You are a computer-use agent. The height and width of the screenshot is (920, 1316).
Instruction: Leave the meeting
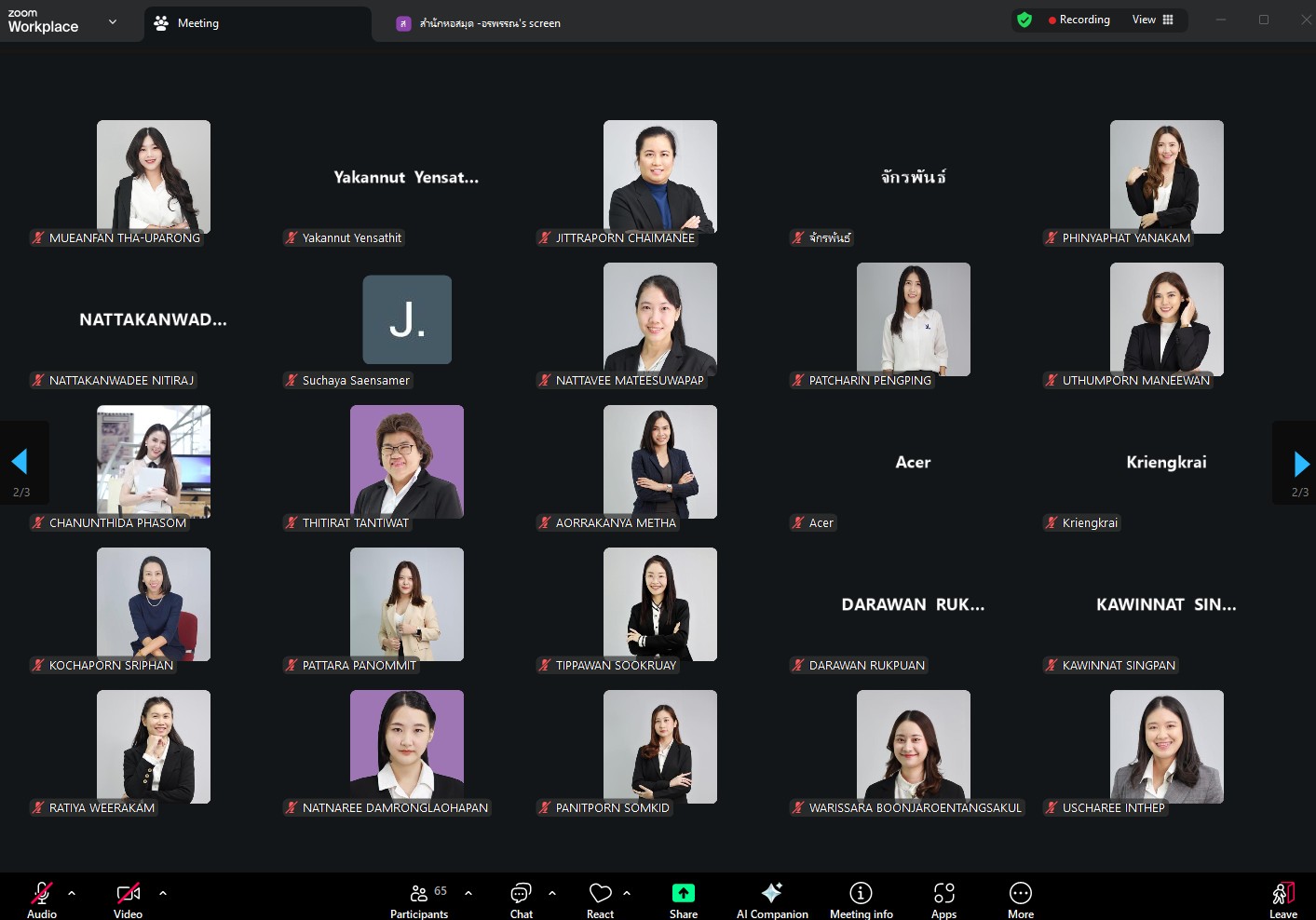coord(1282,900)
